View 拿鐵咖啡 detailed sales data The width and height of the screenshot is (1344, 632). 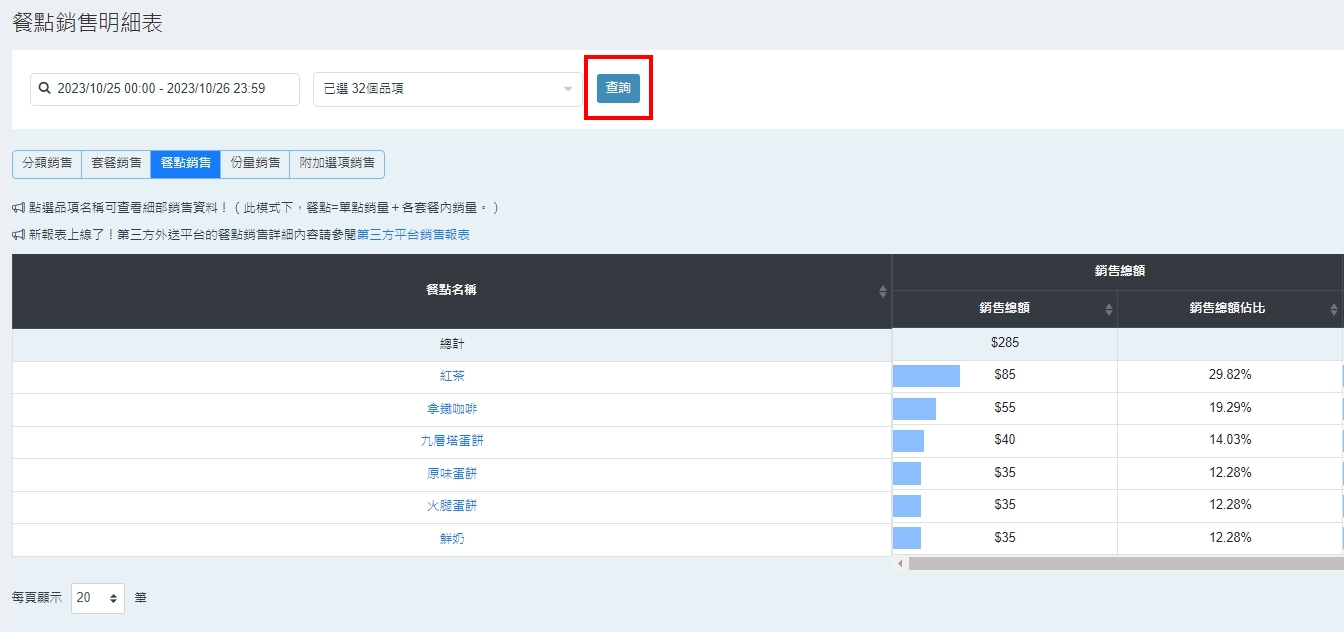click(452, 409)
